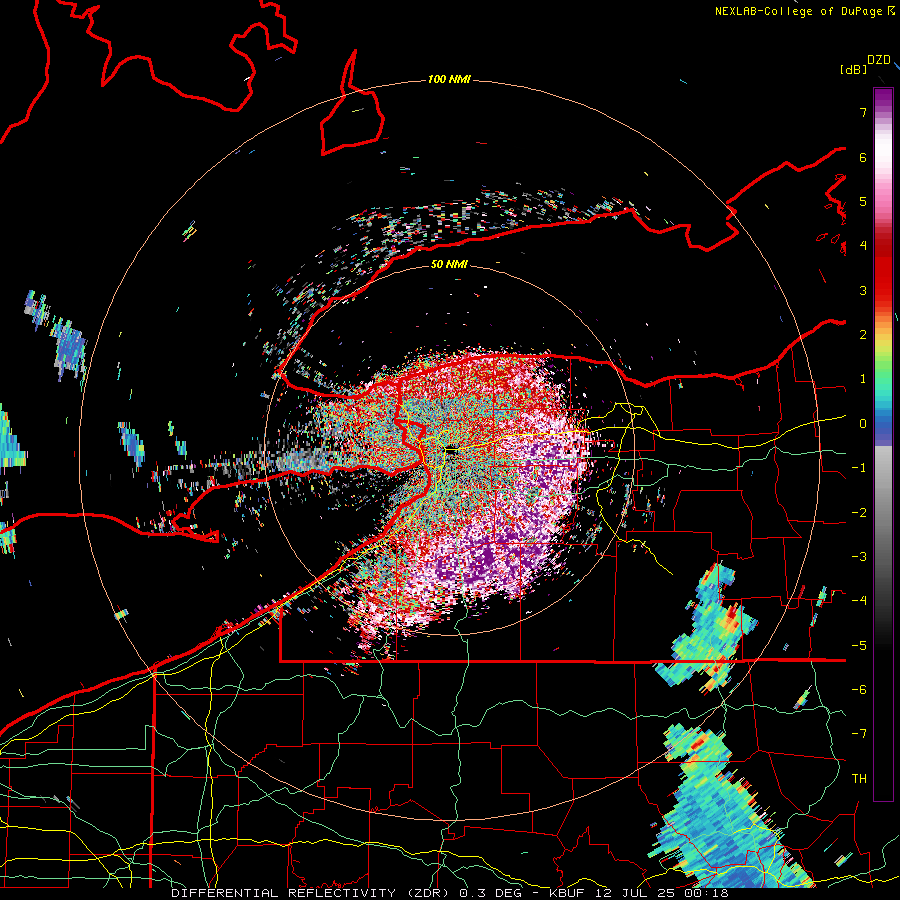The image size is (900, 900).
Task: Click the -4 value on color scale
Action: pyautogui.click(x=859, y=601)
